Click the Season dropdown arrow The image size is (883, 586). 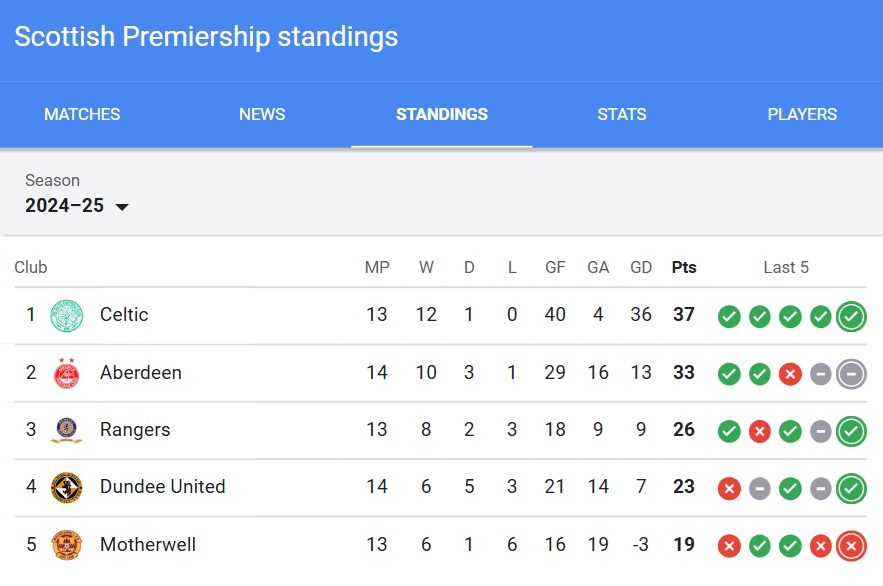tap(122, 207)
